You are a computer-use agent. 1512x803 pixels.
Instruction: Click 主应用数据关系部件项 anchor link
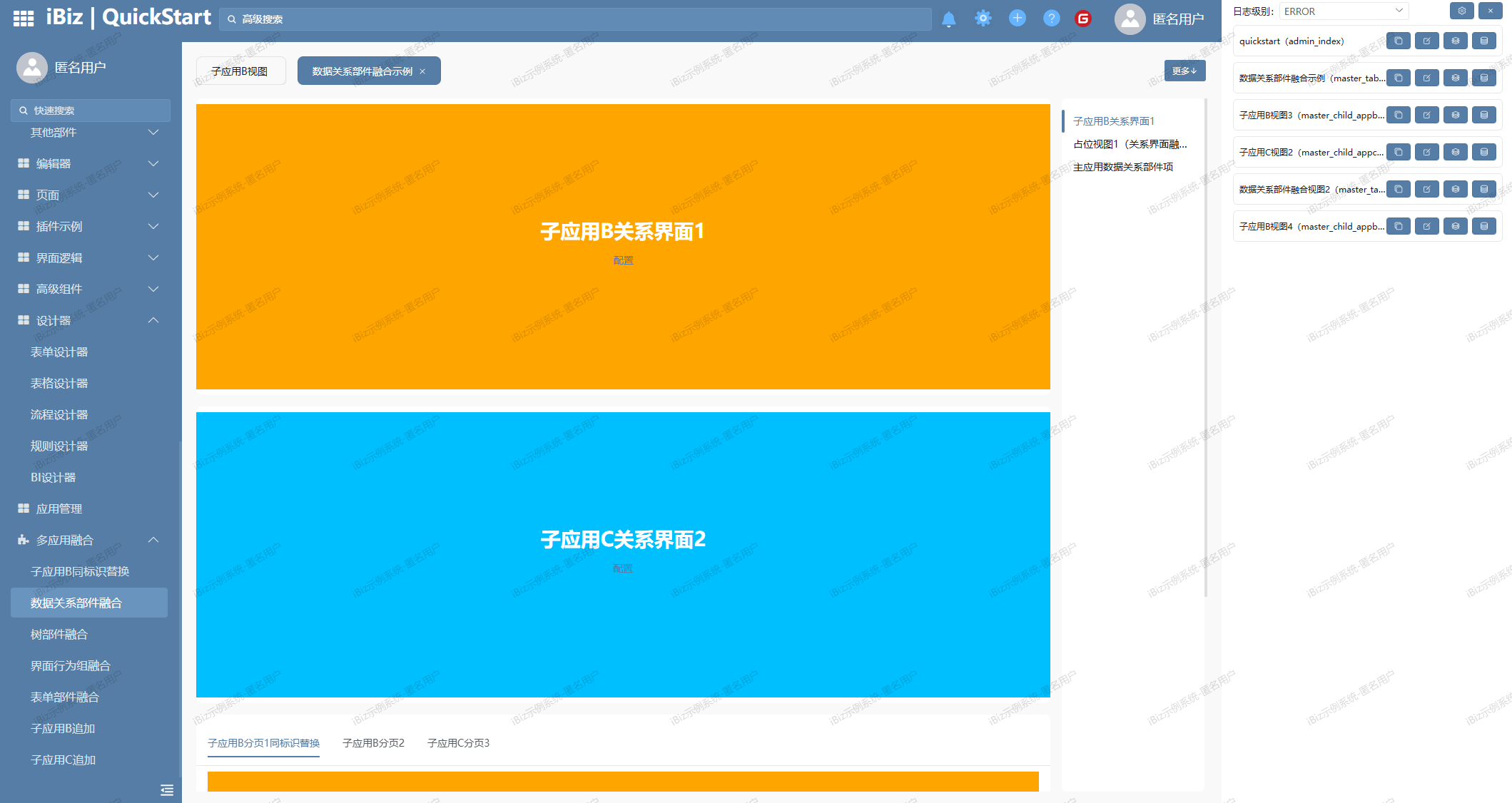coord(1123,167)
